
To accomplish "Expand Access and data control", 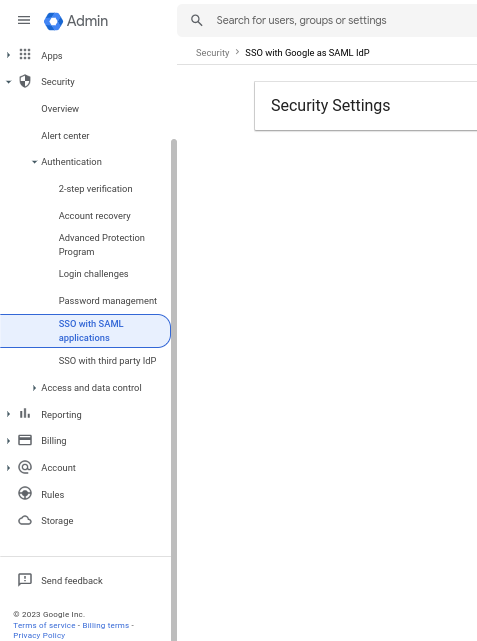I will click(x=34, y=388).
